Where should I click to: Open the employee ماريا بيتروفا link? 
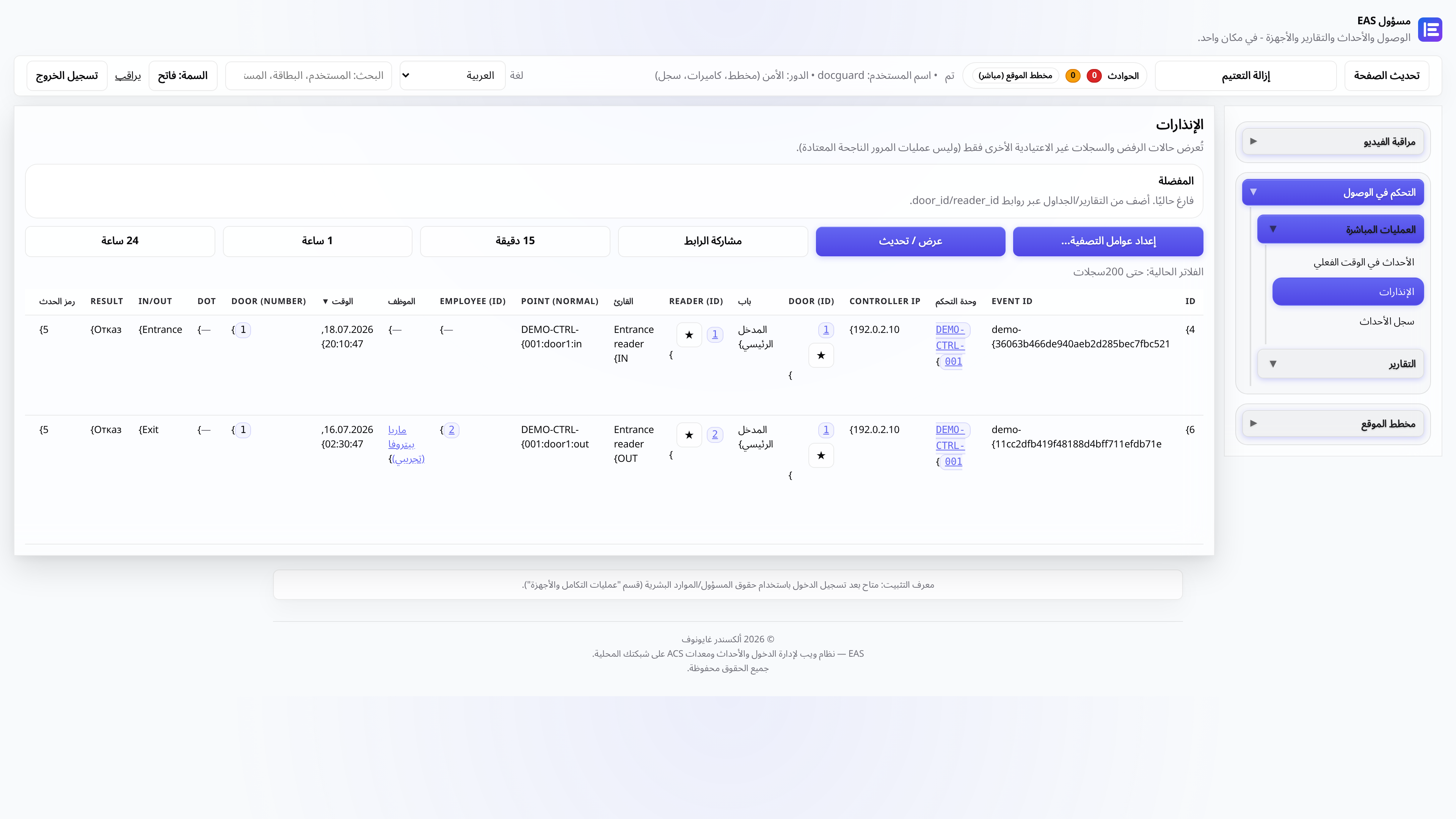click(406, 444)
